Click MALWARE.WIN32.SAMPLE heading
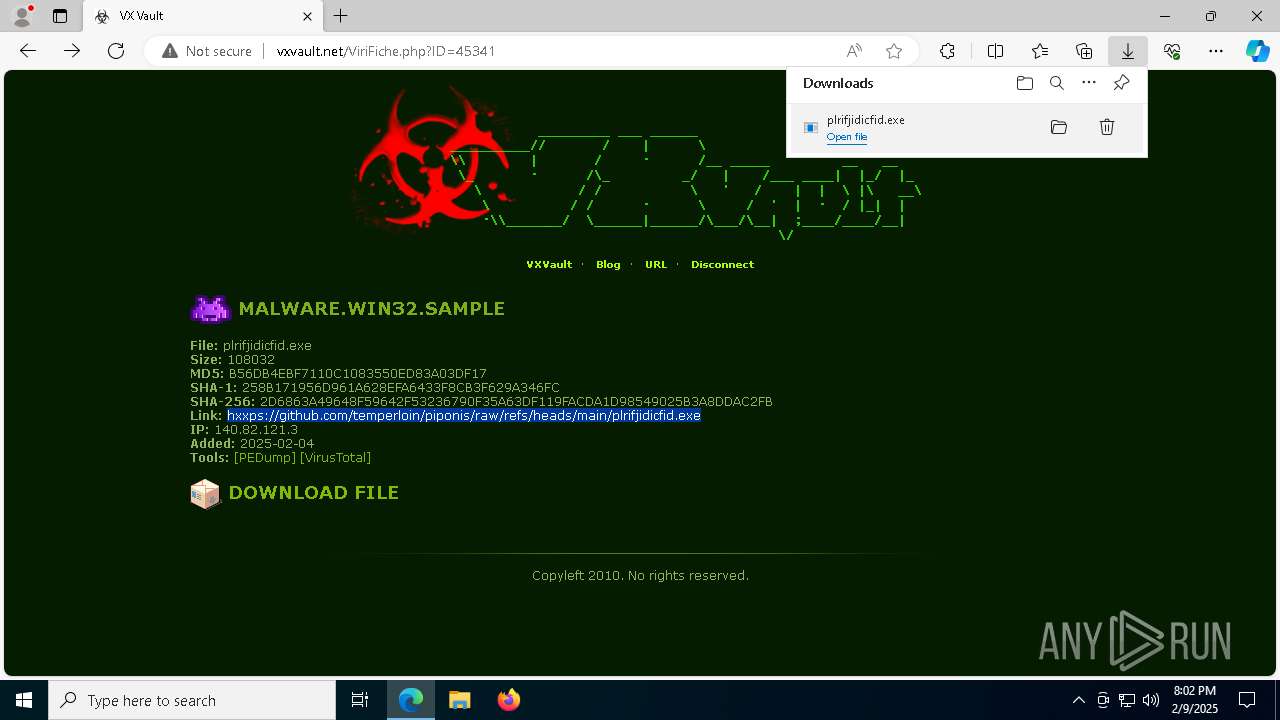This screenshot has width=1280, height=720. point(371,309)
